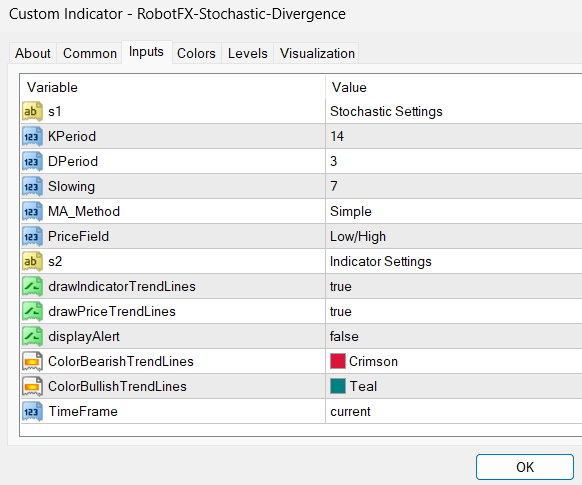Select the Slowing variable name
The width and height of the screenshot is (582, 485).
(x=71, y=186)
